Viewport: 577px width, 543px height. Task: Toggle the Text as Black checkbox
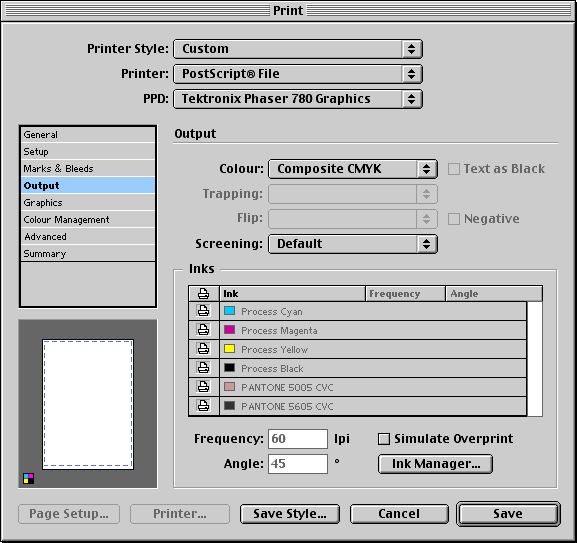454,169
